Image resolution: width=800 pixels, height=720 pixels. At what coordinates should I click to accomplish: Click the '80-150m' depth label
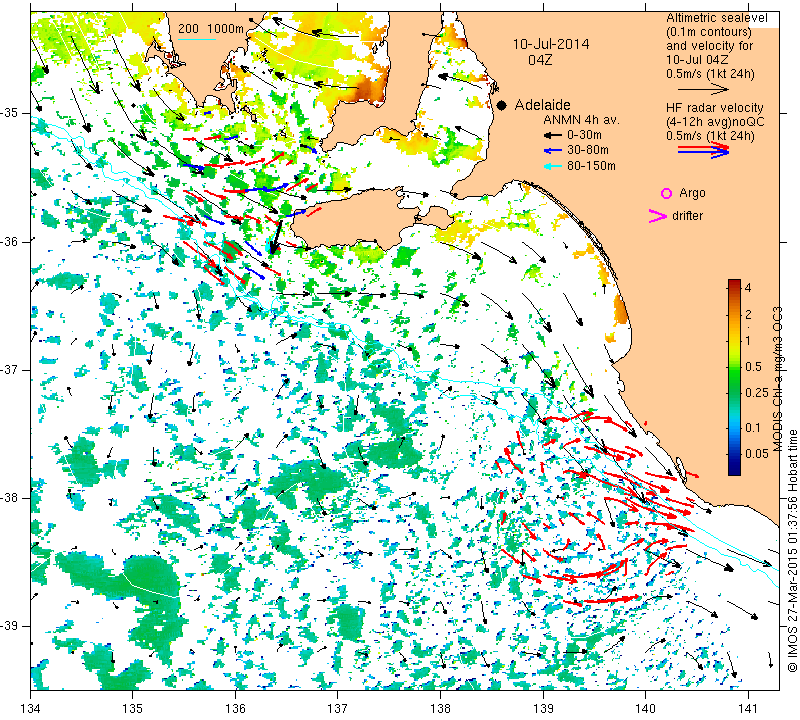point(591,166)
